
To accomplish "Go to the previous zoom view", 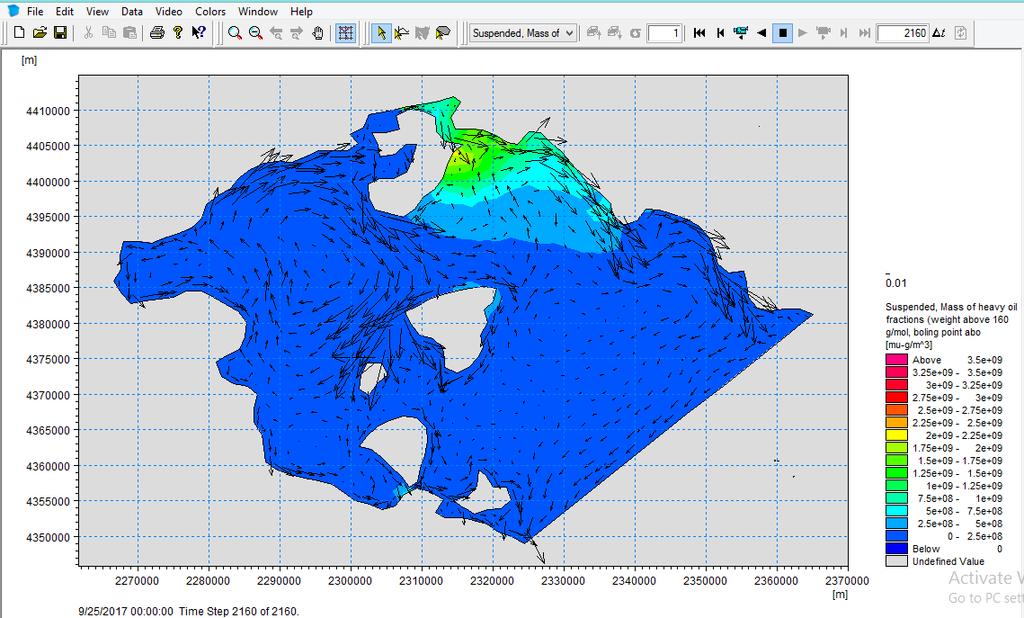I will [x=276, y=33].
